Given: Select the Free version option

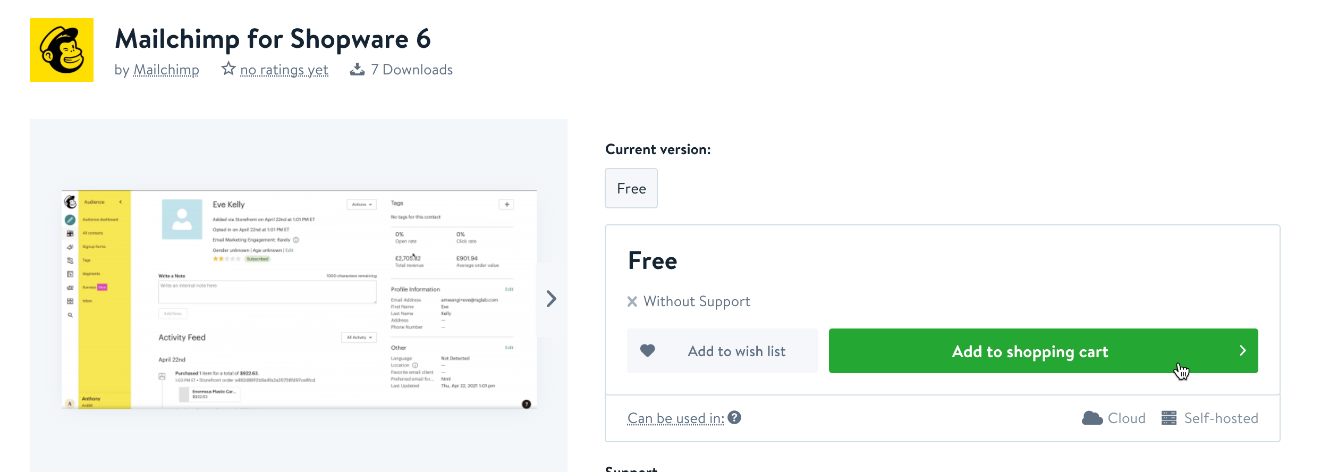Looking at the screenshot, I should coord(631,188).
